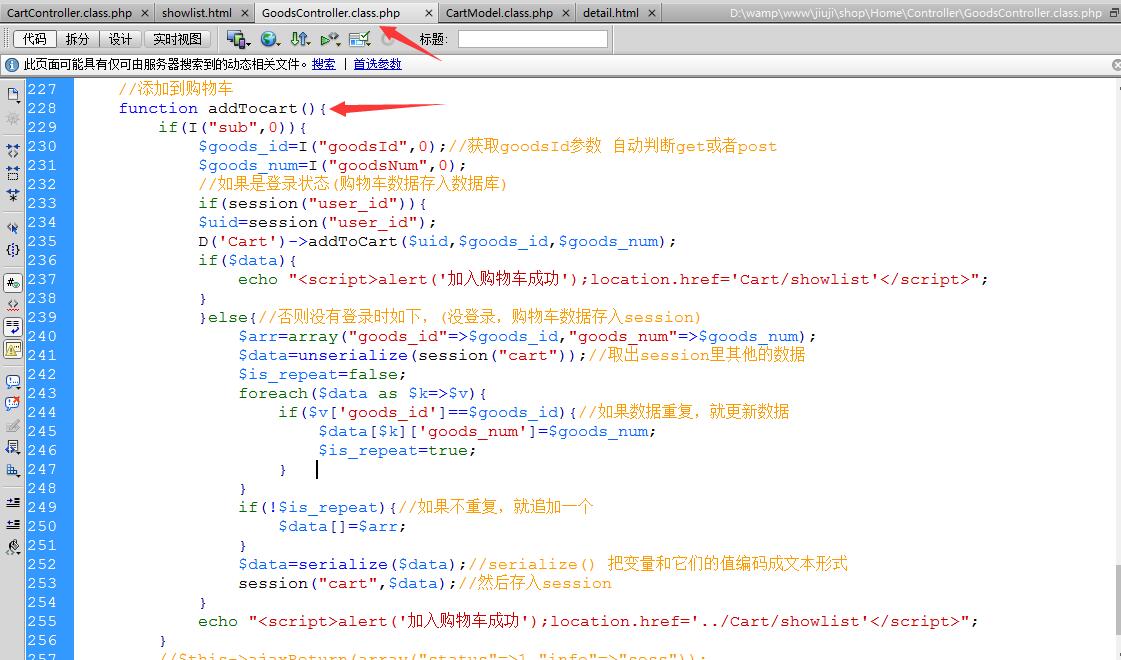Click the Select Parent Tag icon
The image size is (1121, 660).
(x=13, y=228)
